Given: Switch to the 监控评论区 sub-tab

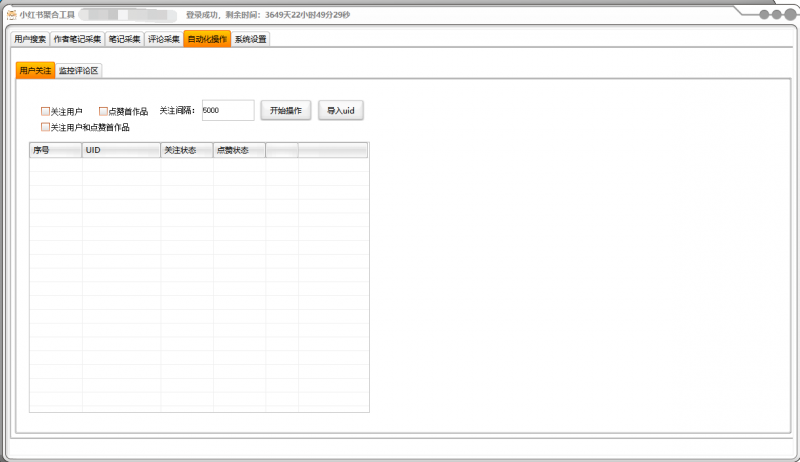Looking at the screenshot, I should tap(78, 71).
